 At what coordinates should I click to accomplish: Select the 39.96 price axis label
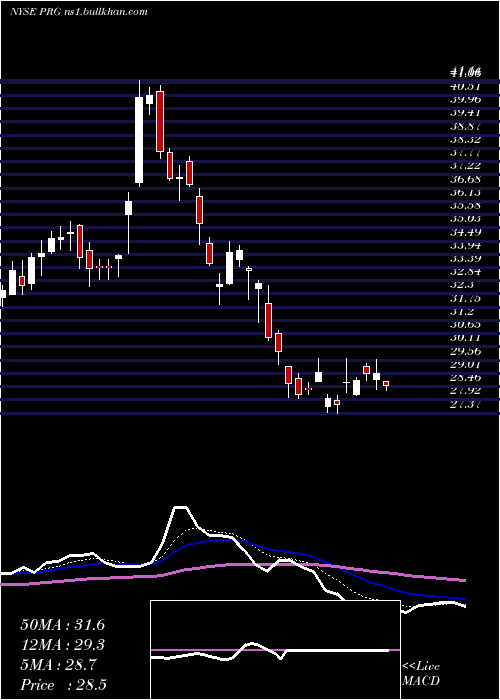[464, 99]
